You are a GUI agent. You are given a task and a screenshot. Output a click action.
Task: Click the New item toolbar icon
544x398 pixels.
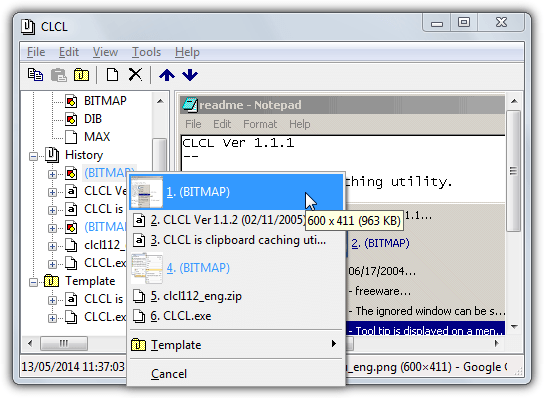point(112,75)
